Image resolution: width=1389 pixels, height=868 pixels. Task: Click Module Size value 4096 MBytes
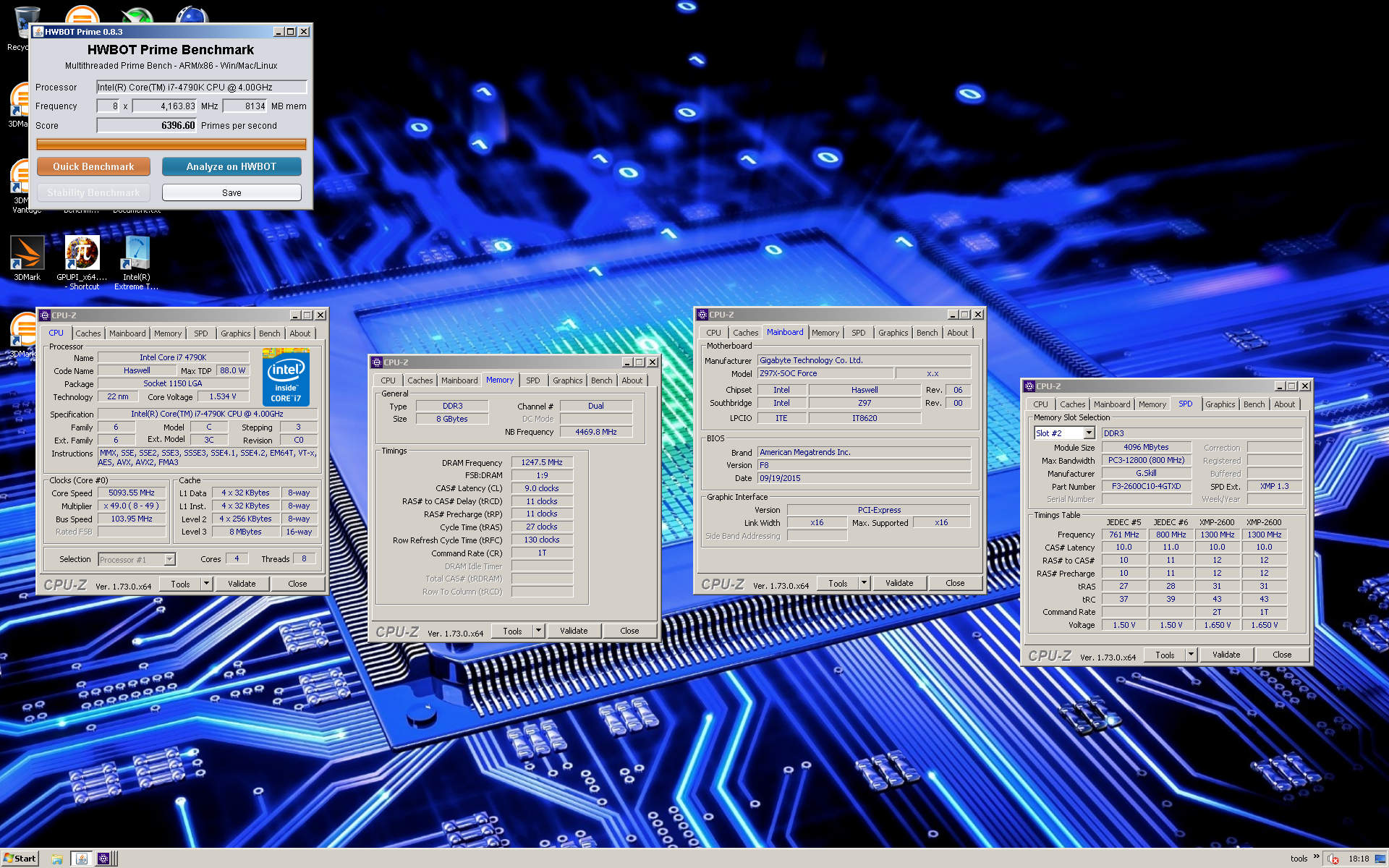pyautogui.click(x=1146, y=447)
